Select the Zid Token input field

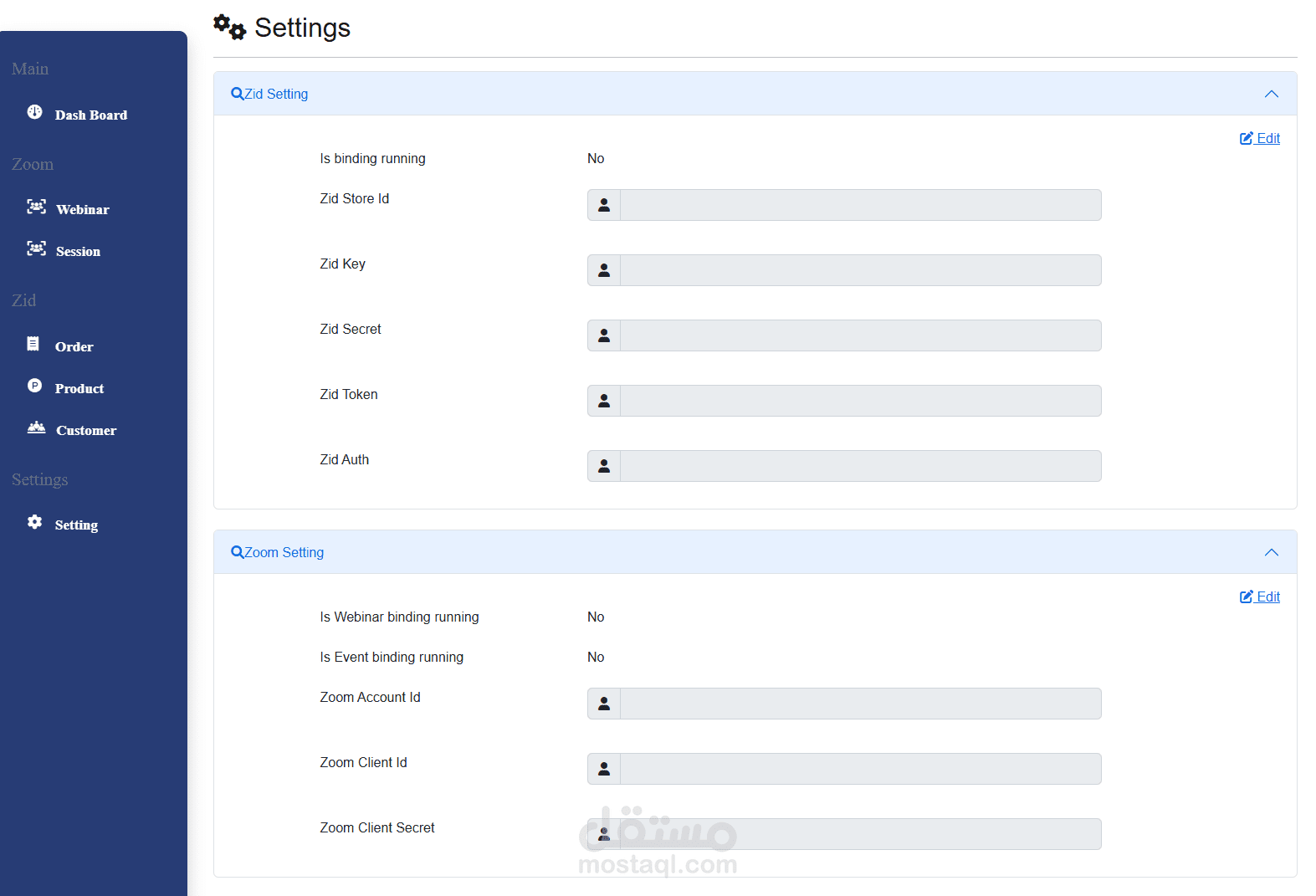[x=860, y=401]
